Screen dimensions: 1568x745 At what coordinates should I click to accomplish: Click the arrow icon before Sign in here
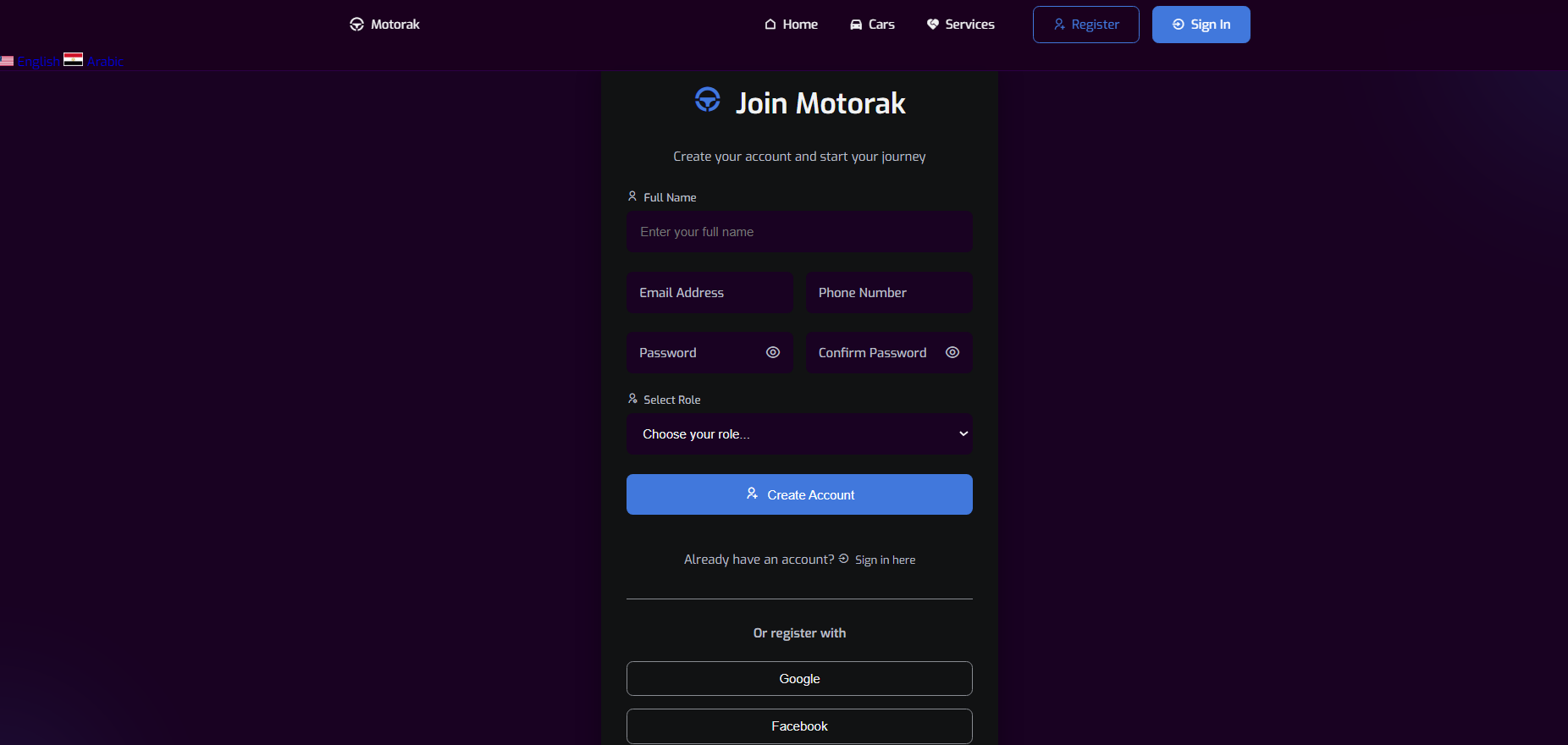[x=843, y=559]
